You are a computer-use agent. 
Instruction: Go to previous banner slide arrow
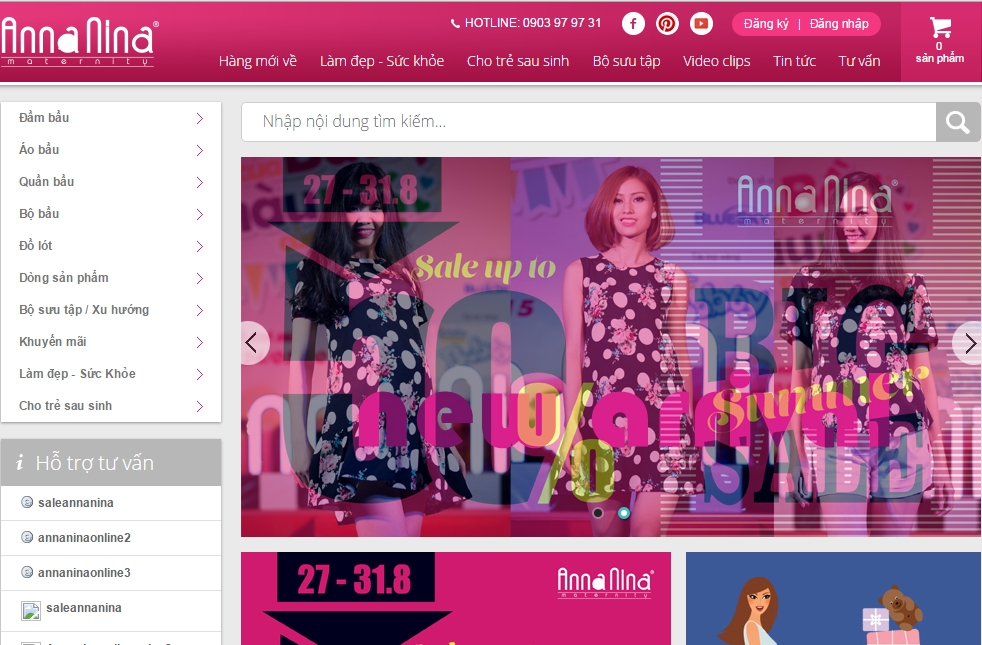click(254, 343)
